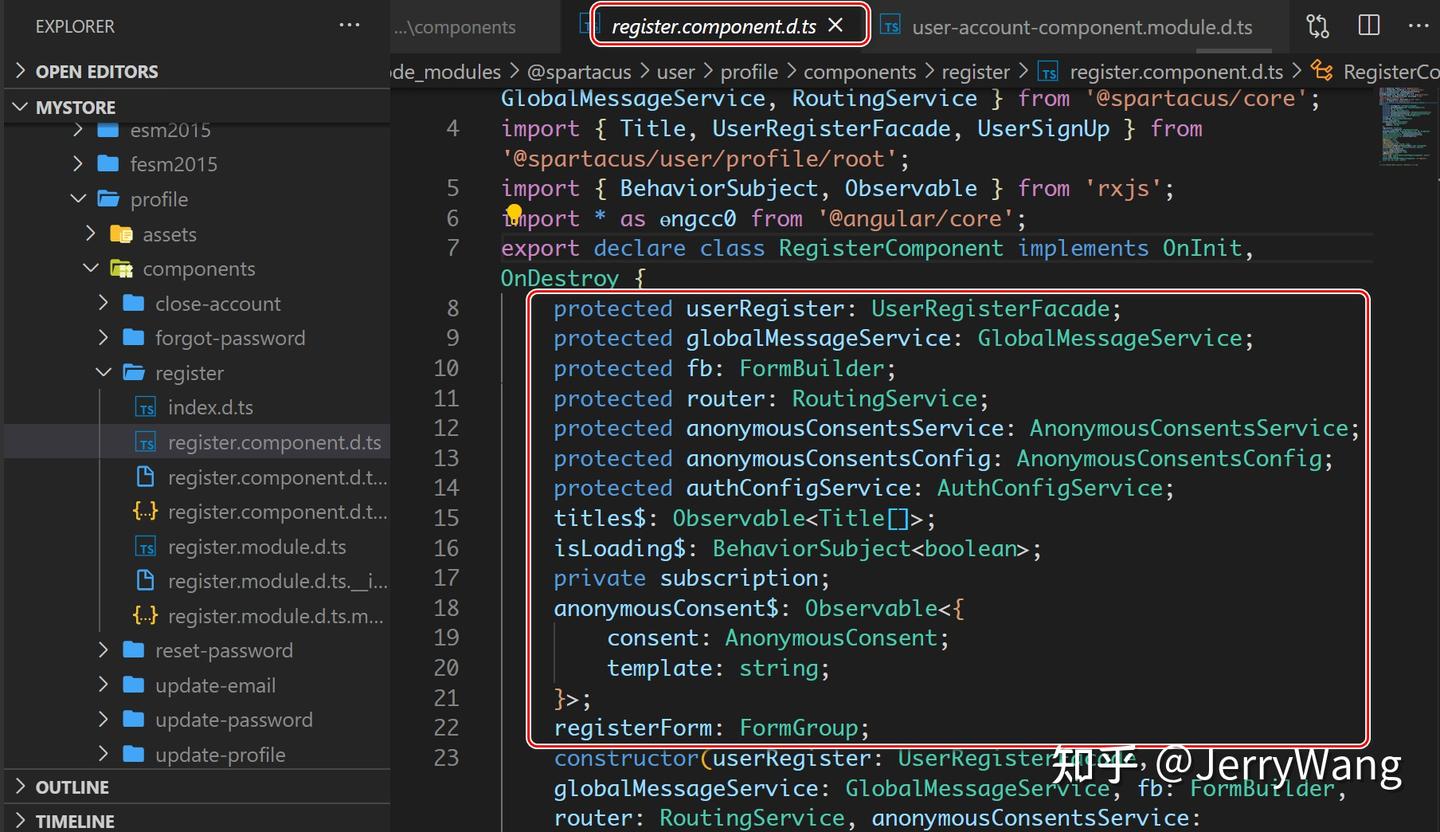Click the braces icon of register.module.d.ts.m...
The image size is (1440, 832).
[x=146, y=616]
